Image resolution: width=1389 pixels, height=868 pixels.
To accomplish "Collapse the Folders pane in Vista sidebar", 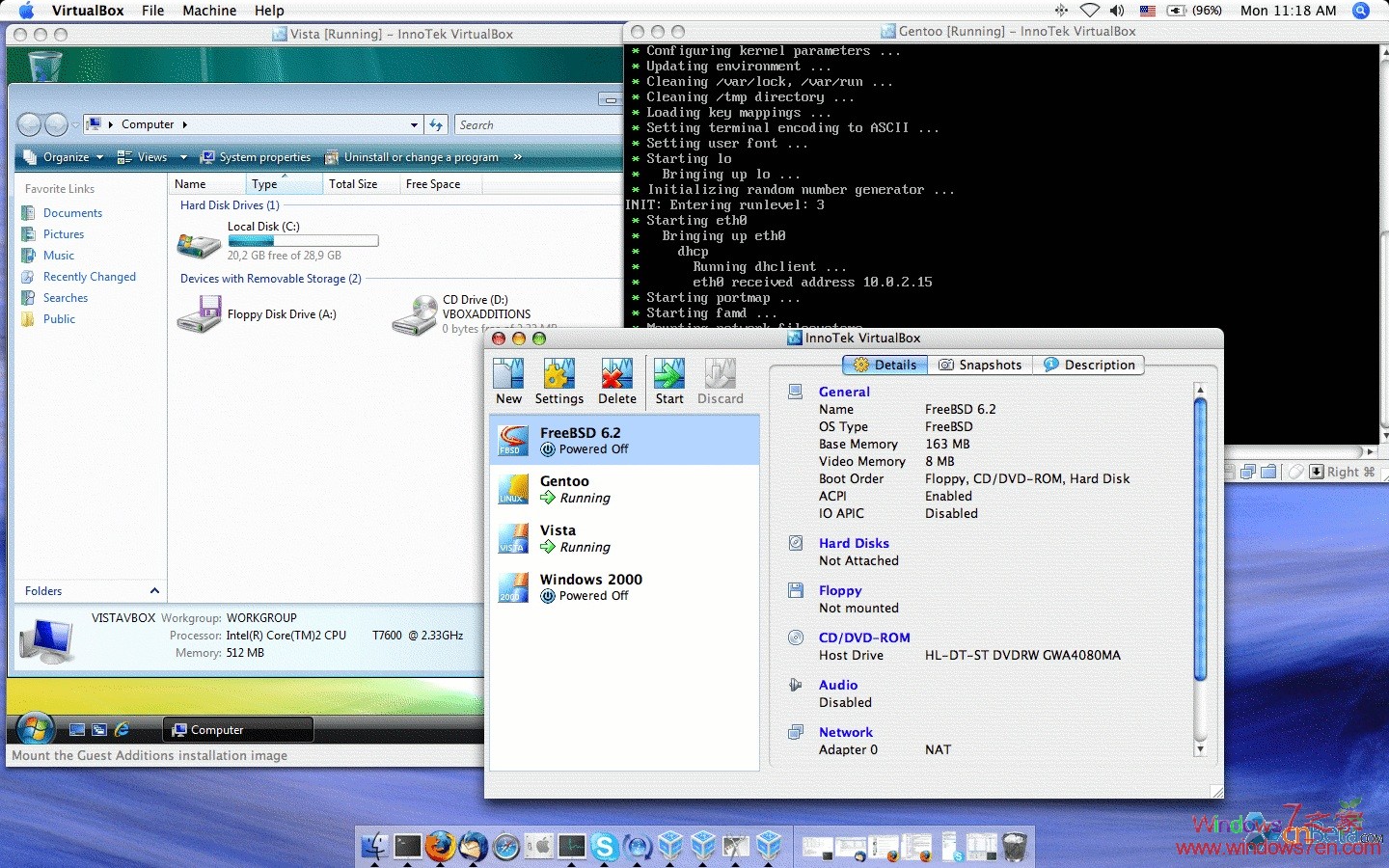I will click(x=154, y=591).
